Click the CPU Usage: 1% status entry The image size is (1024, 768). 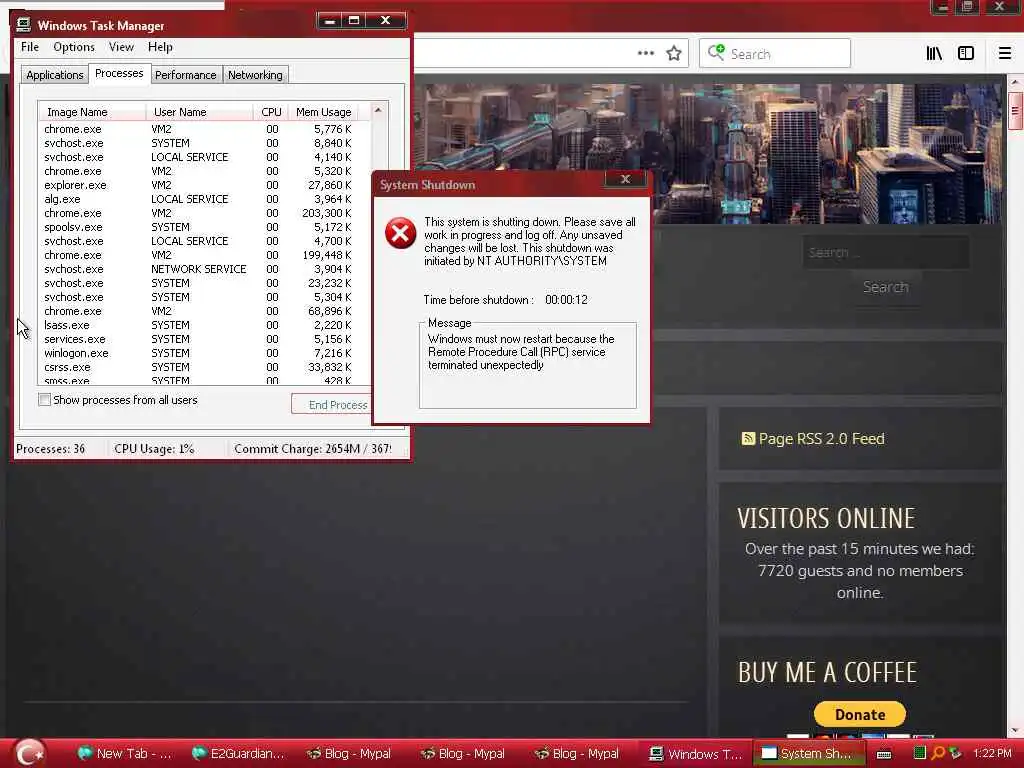154,449
